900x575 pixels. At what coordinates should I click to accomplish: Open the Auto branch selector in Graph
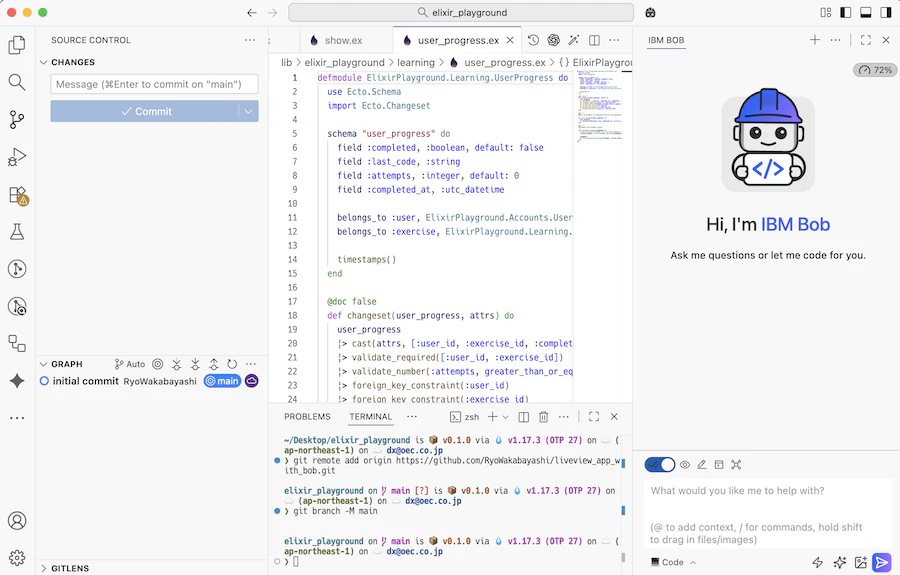pyautogui.click(x=130, y=364)
